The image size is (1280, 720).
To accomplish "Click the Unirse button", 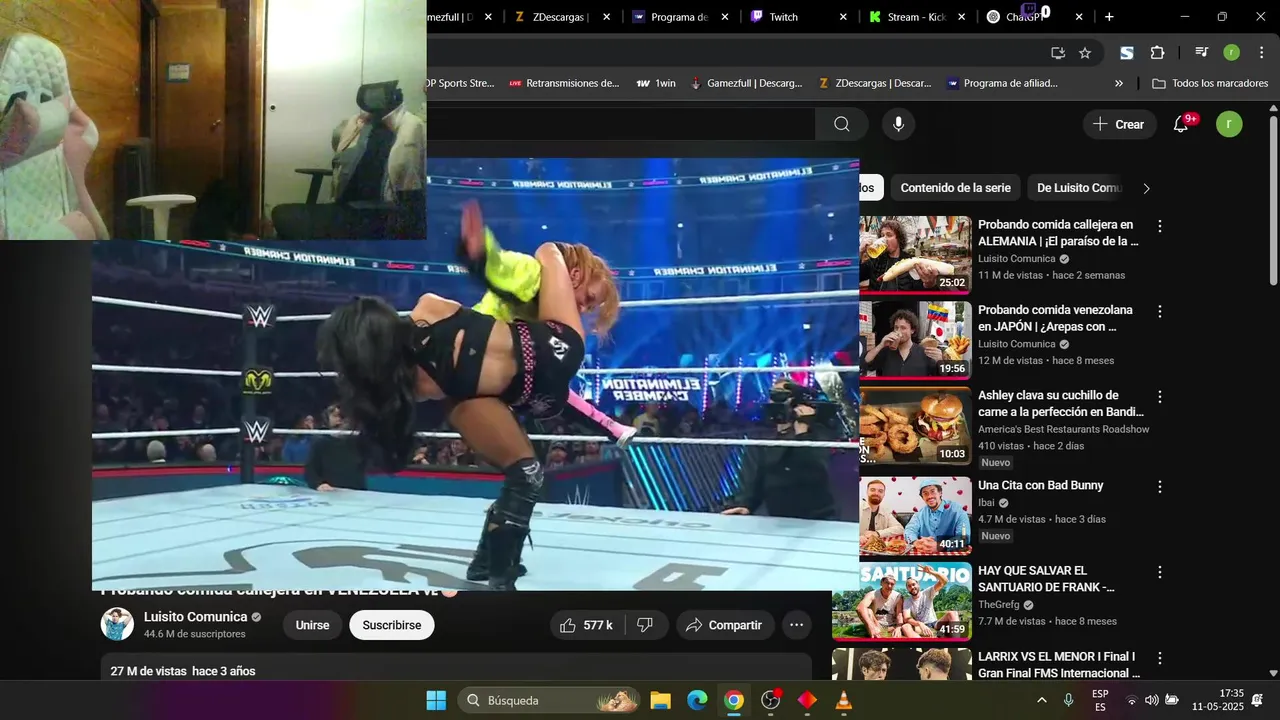I will tap(312, 625).
